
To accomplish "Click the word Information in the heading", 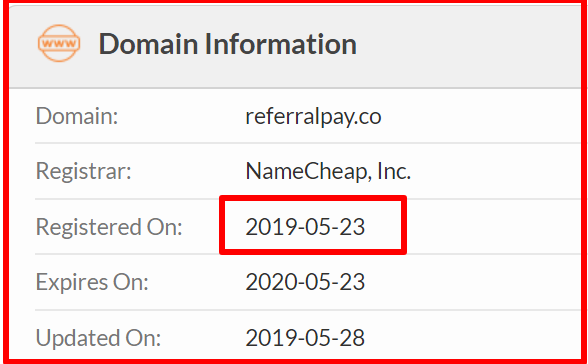I will tap(280, 44).
